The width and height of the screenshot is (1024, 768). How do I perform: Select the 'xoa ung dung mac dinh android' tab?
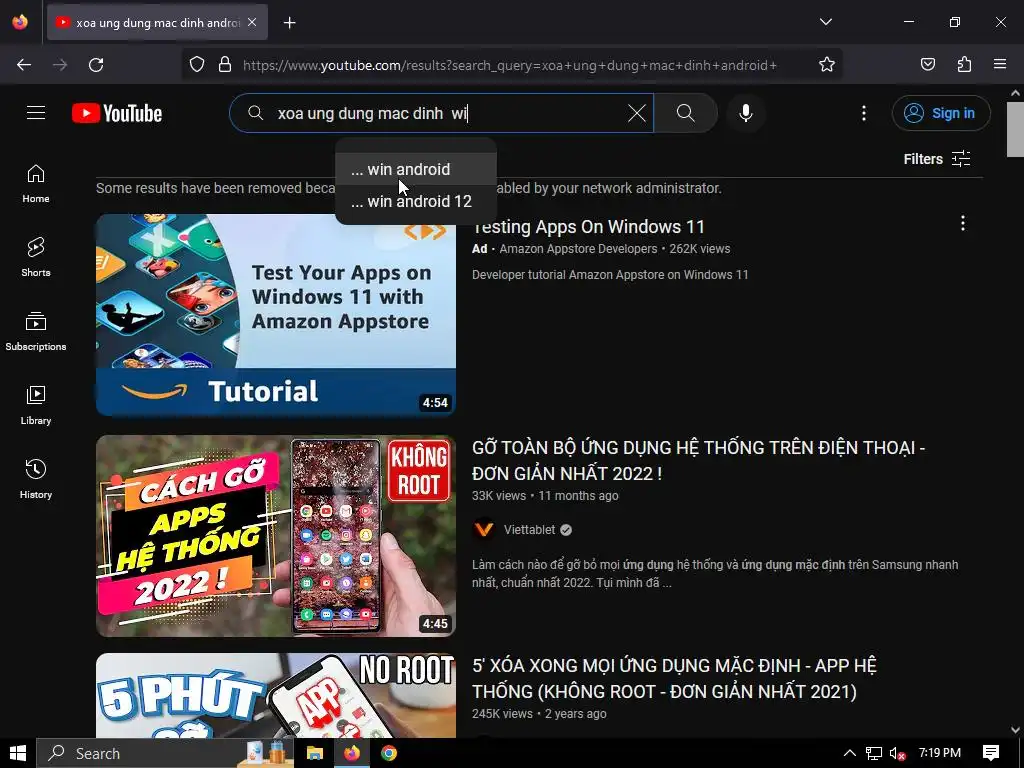pyautogui.click(x=157, y=23)
